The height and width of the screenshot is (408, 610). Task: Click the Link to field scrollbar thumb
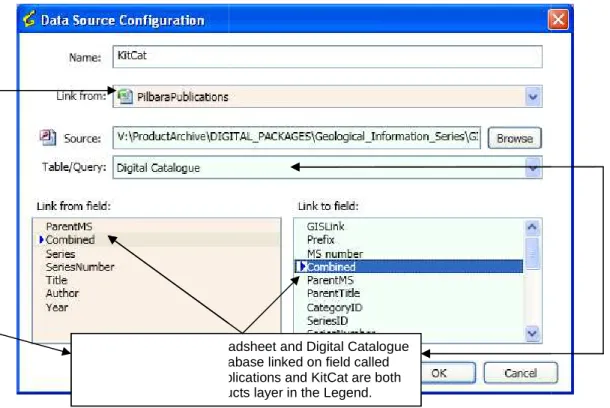(x=532, y=253)
